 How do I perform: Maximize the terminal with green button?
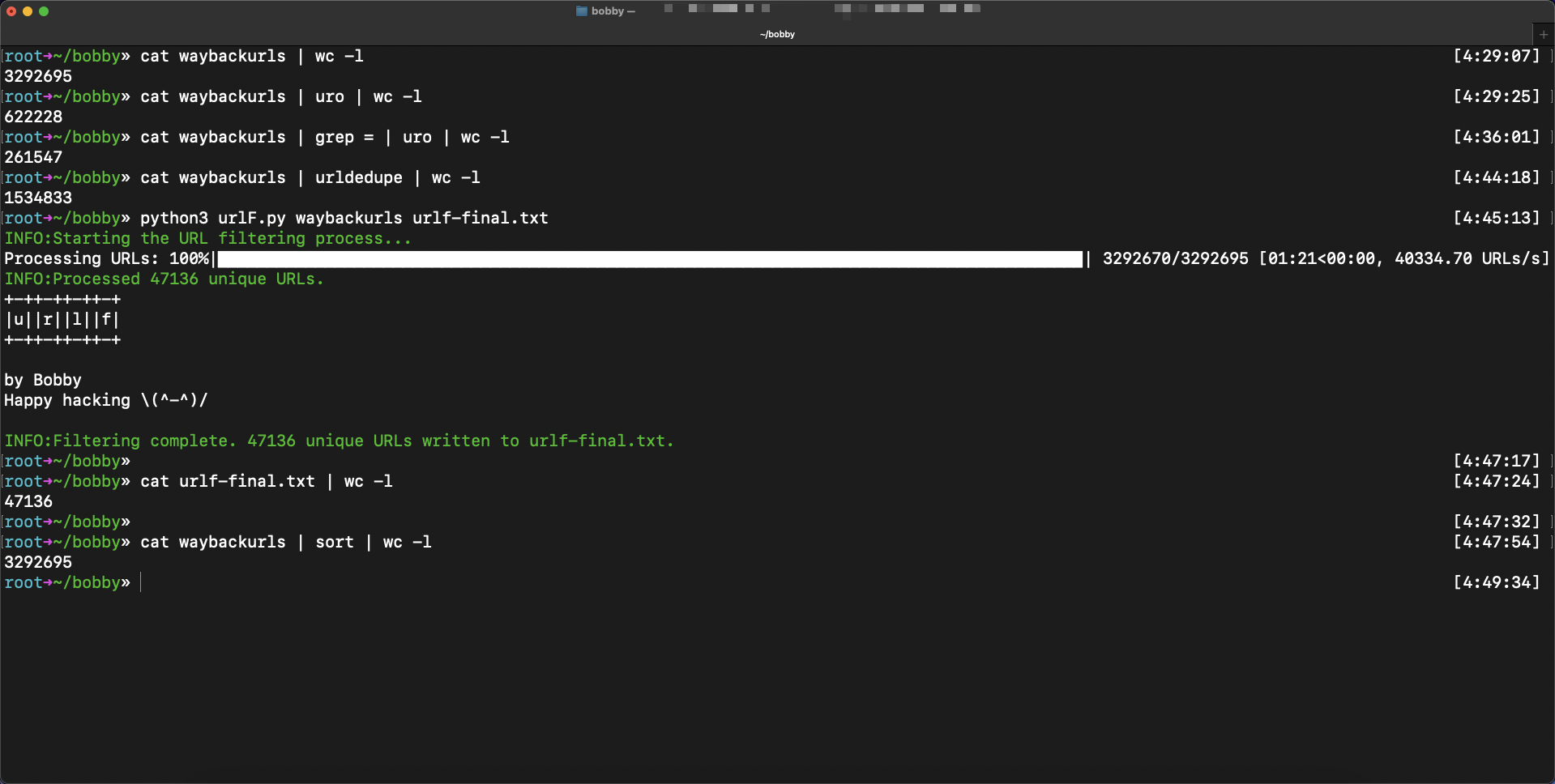tap(44, 11)
